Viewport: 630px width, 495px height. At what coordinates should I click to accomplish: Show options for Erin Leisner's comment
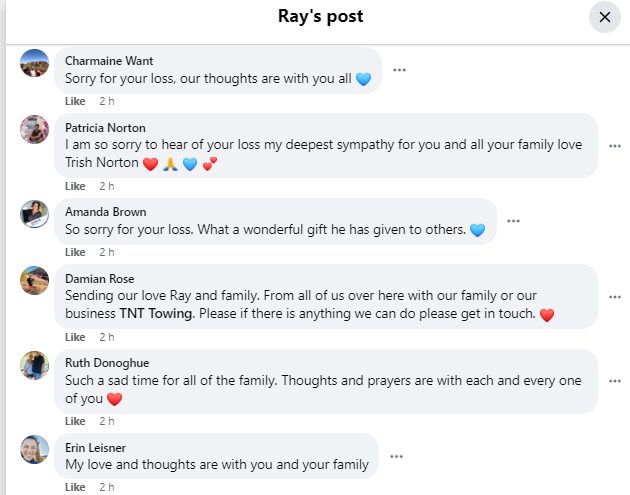[397, 457]
